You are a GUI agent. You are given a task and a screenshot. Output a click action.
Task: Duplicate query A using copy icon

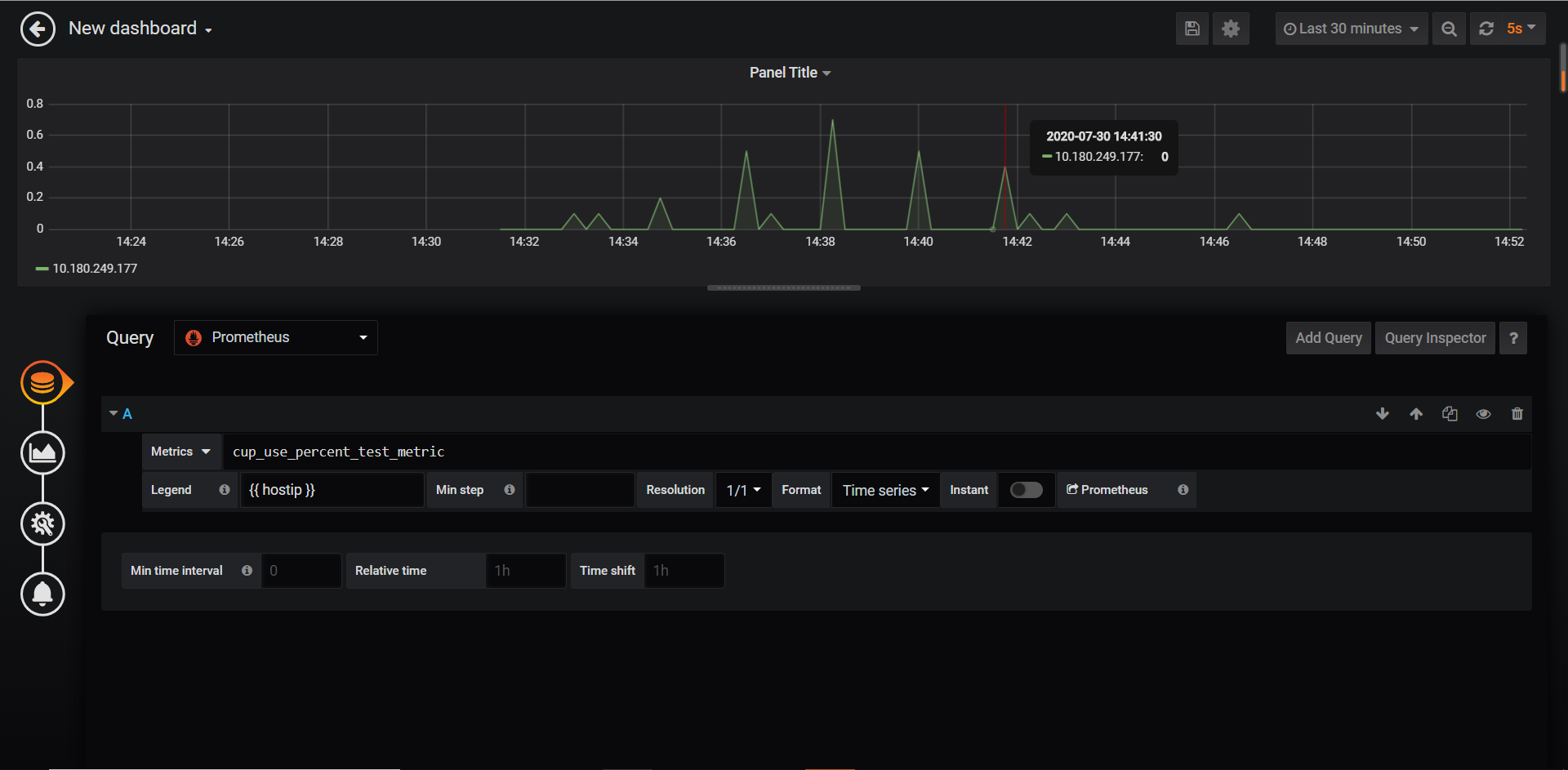(1450, 414)
